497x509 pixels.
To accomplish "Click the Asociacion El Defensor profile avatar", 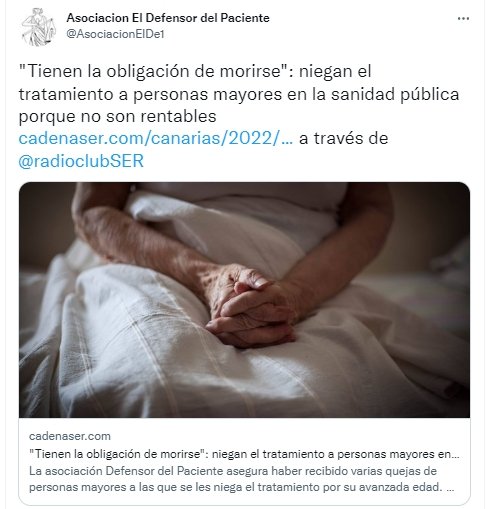I will click(37, 27).
